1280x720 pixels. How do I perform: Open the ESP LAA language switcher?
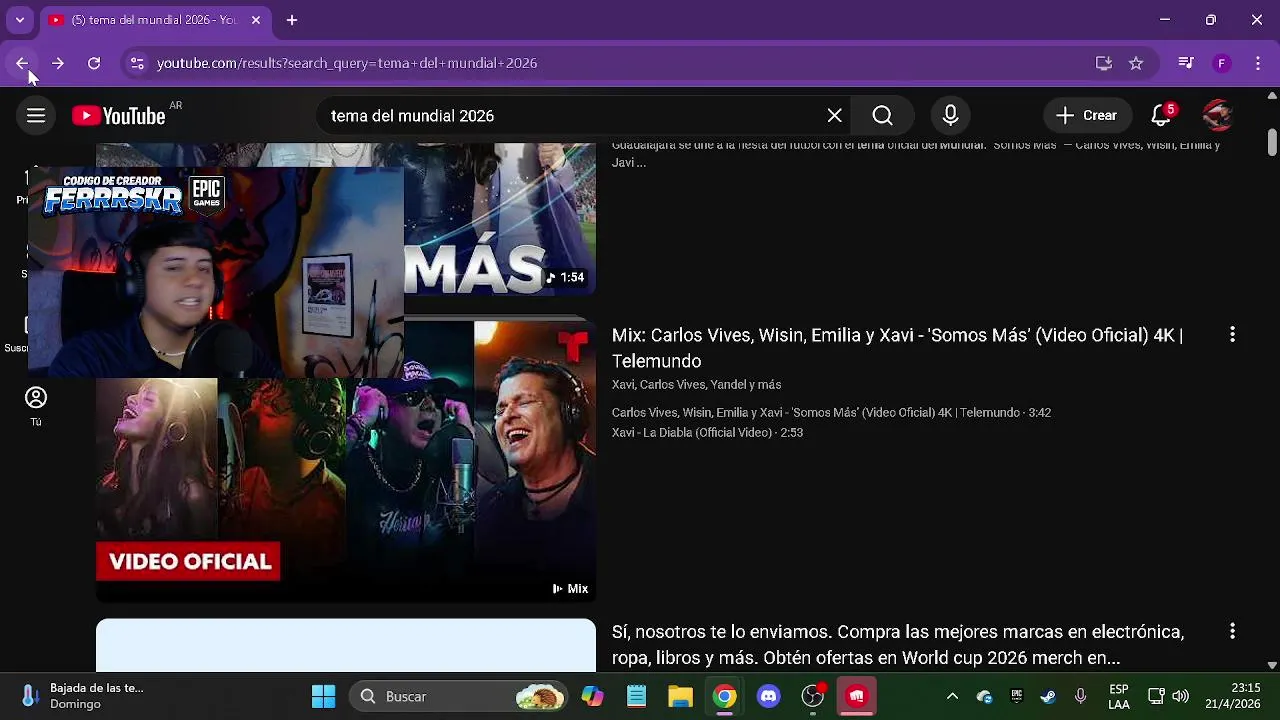1119,697
